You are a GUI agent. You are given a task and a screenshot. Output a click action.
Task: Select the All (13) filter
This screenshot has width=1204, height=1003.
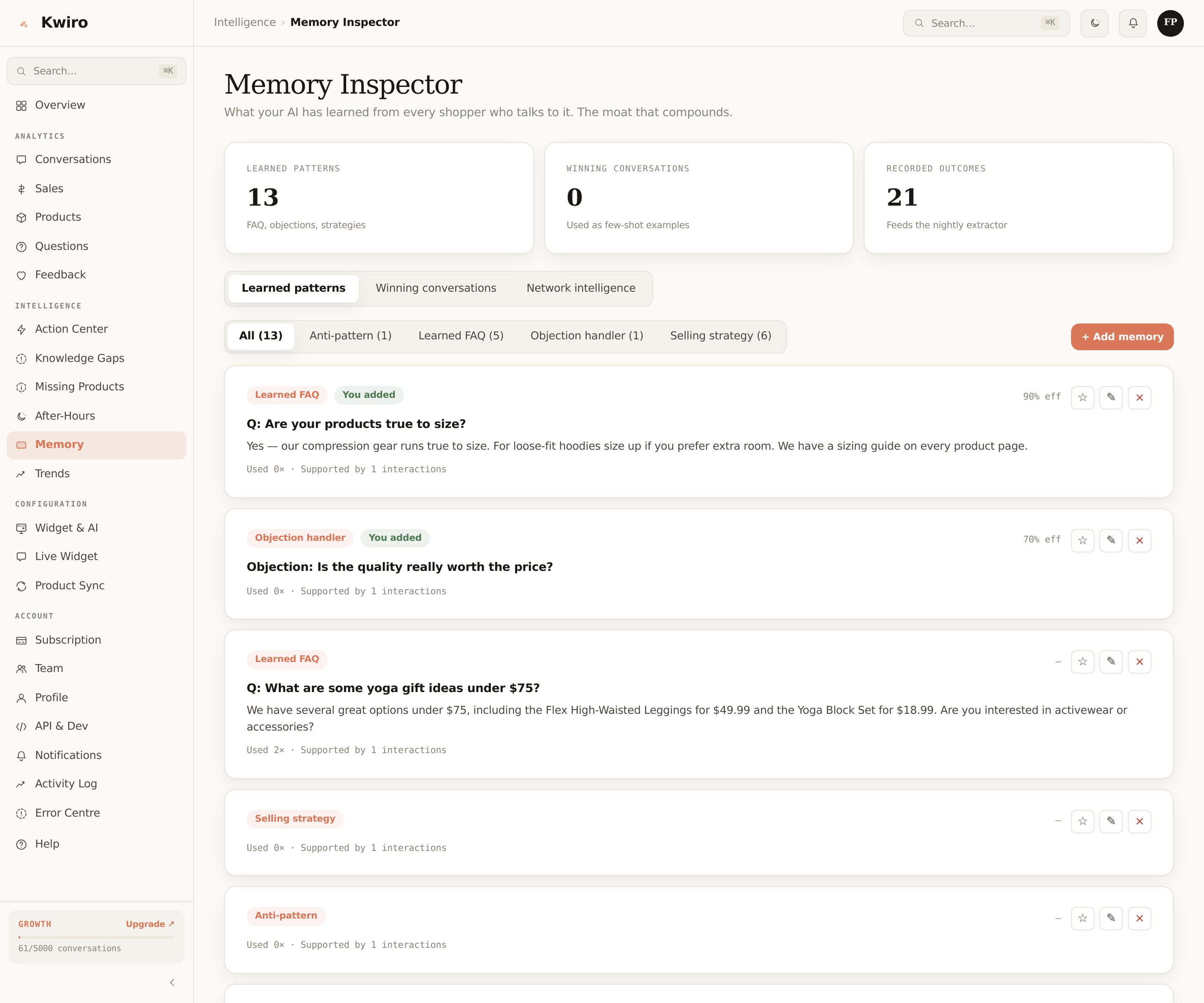click(261, 336)
